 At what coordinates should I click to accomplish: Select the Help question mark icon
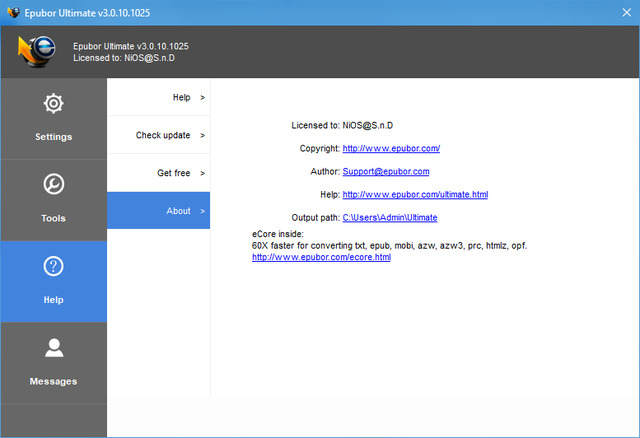[53, 267]
